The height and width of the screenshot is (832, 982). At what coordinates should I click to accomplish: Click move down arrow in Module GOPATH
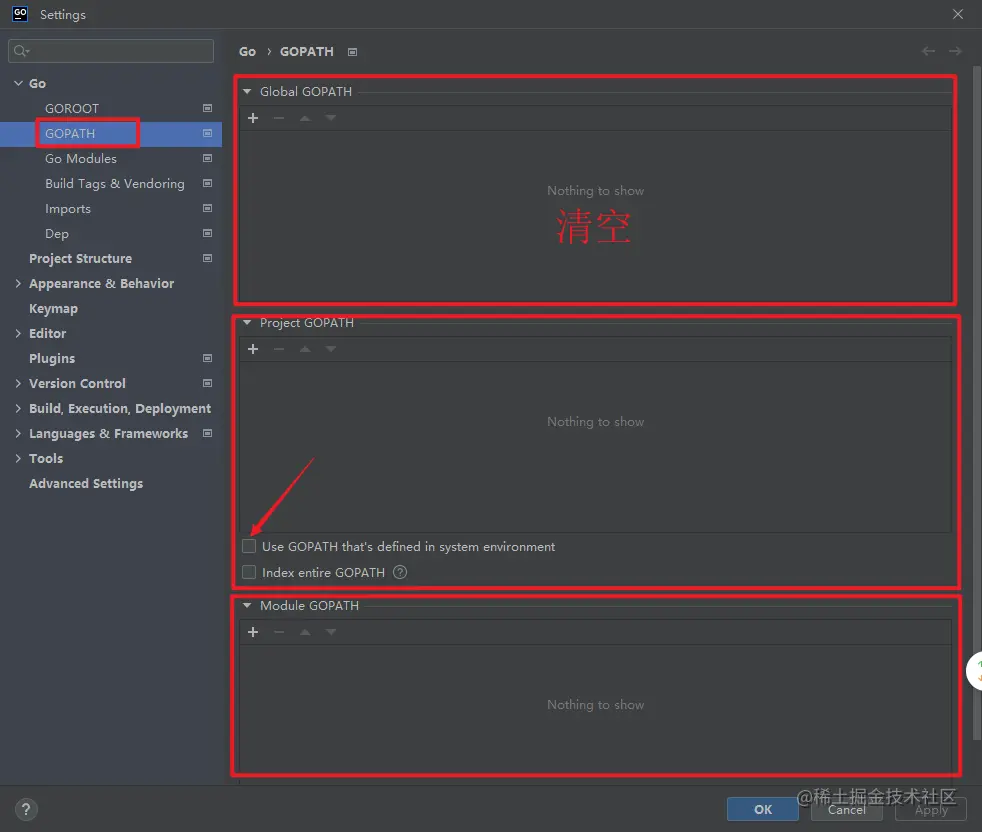click(x=331, y=632)
